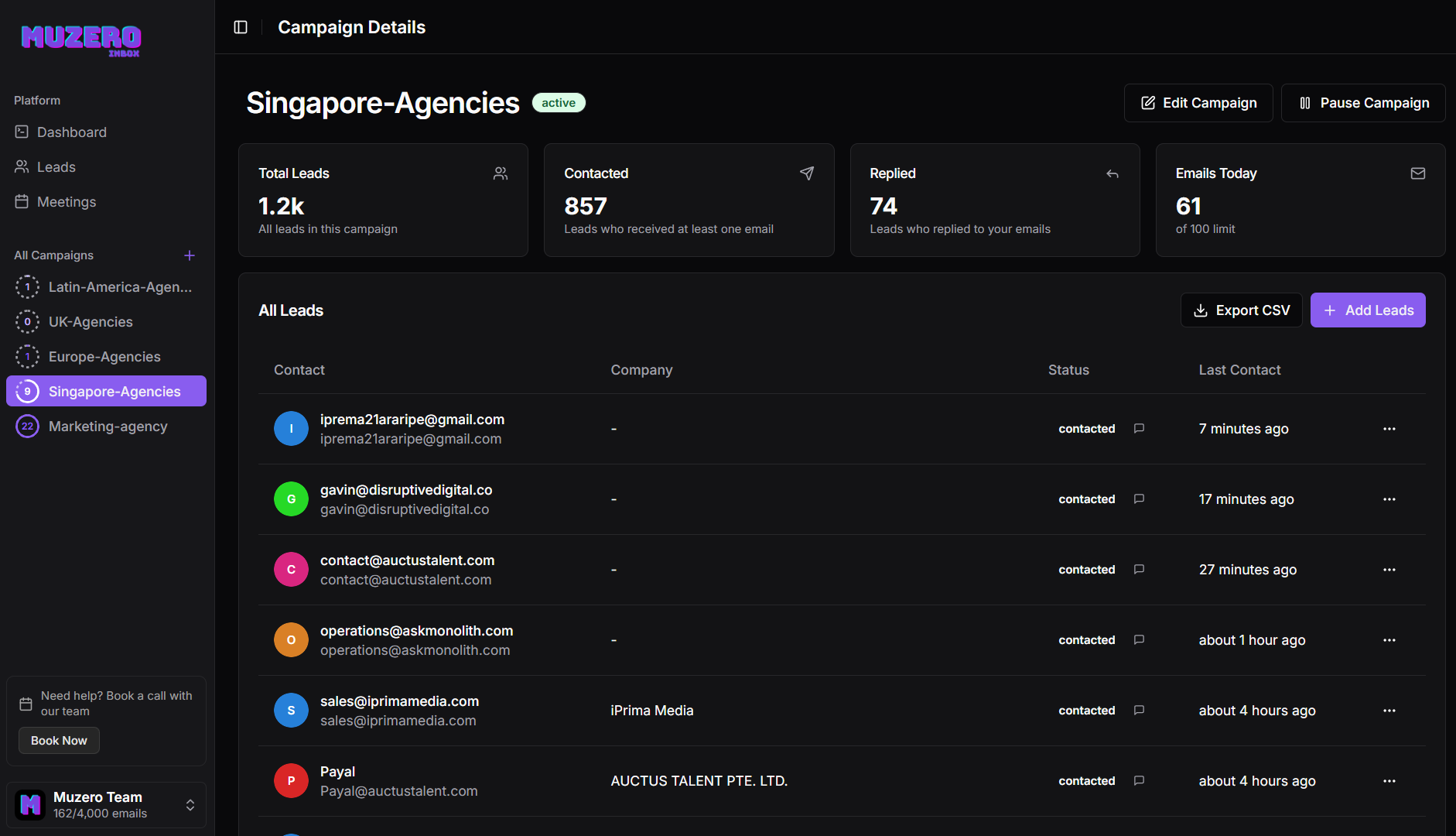Click the pink C avatar for contact@auctustalent.com
This screenshot has width=1456, height=836.
point(291,570)
